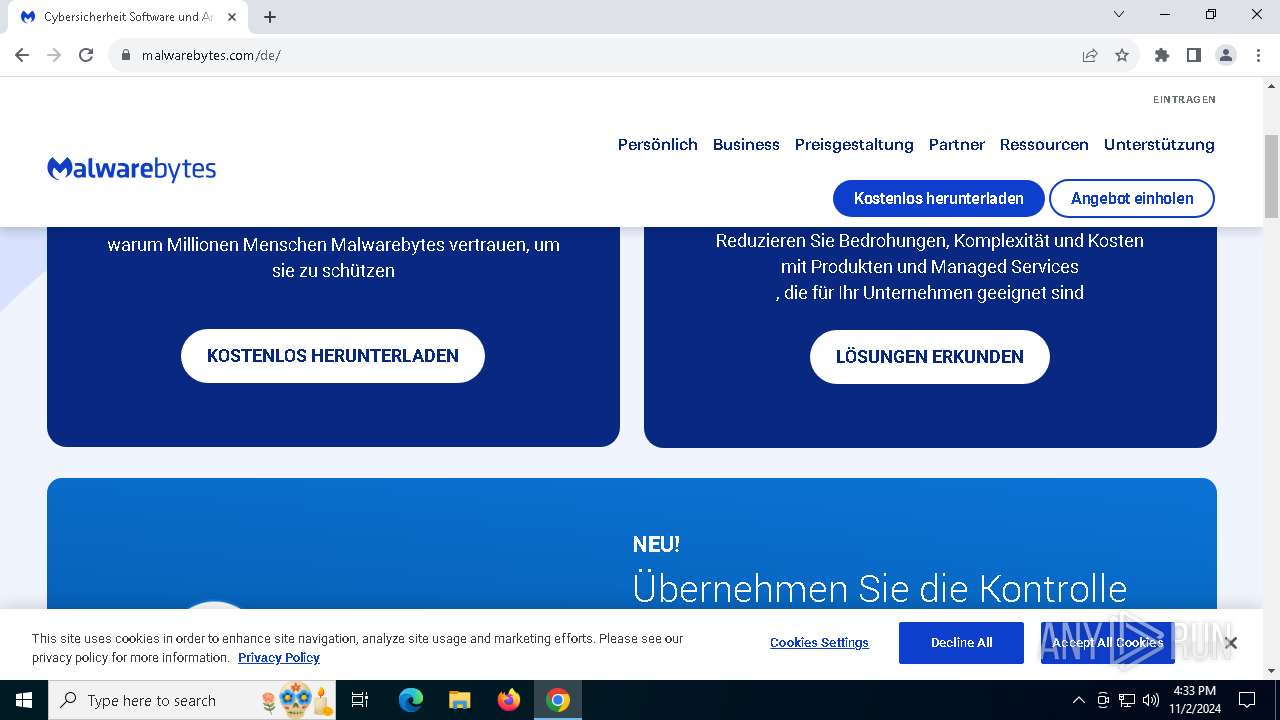The image size is (1280, 720).
Task: Toggle the side panel icon
Action: 1194,55
